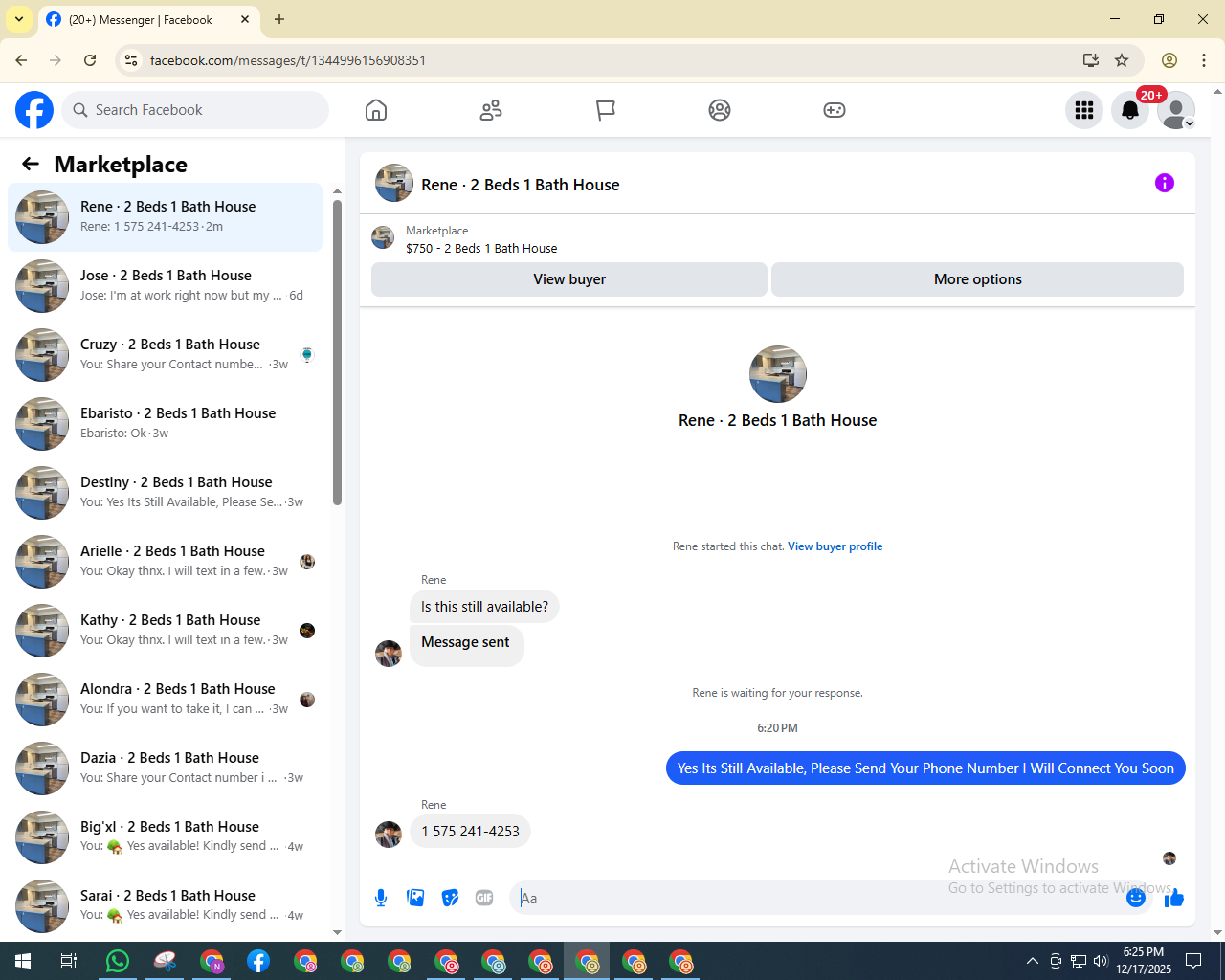Send a voice clip with microphone icon

tap(381, 898)
